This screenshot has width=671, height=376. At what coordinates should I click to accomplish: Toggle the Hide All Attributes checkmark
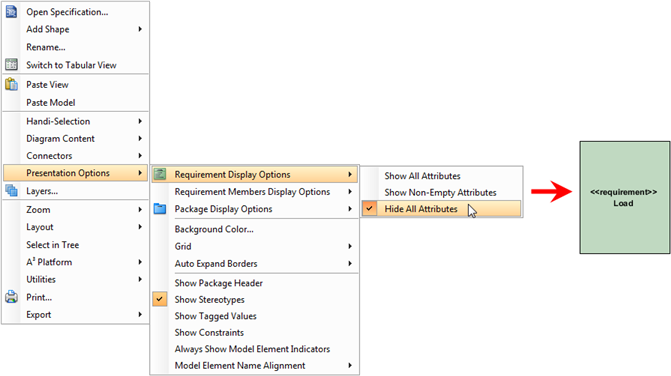[369, 209]
